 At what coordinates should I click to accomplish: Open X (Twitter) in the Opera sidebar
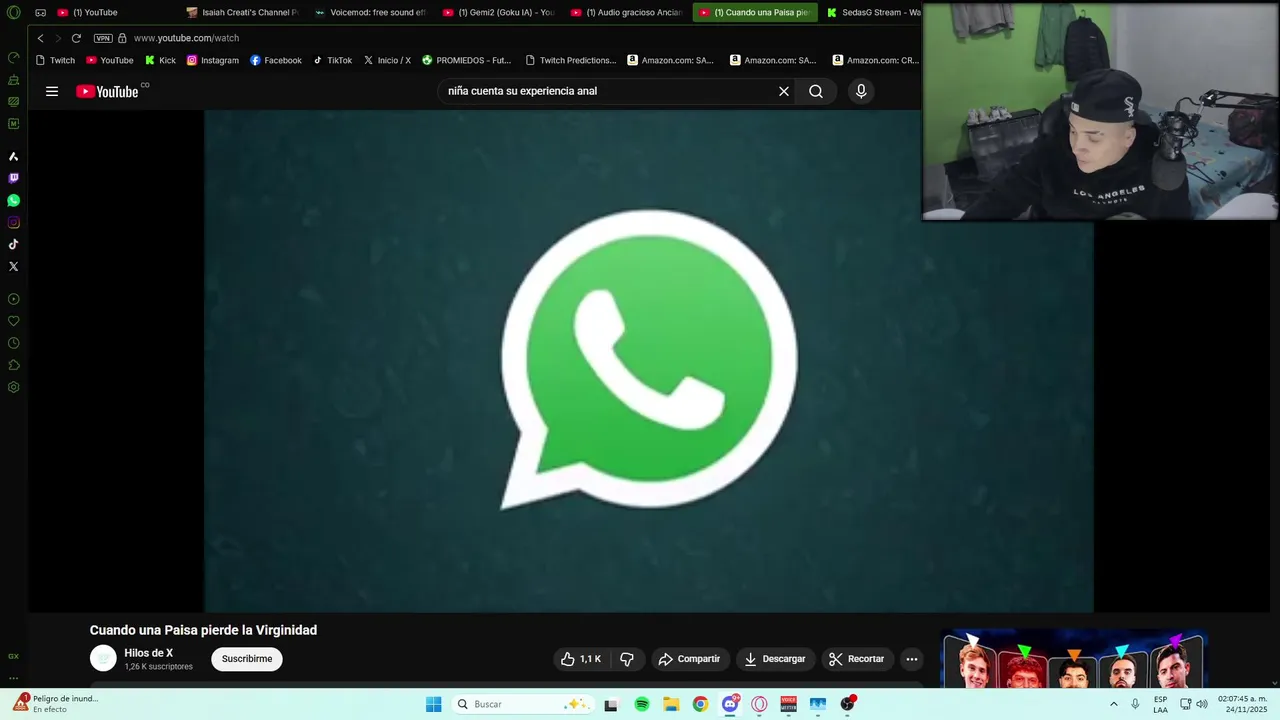(13, 266)
